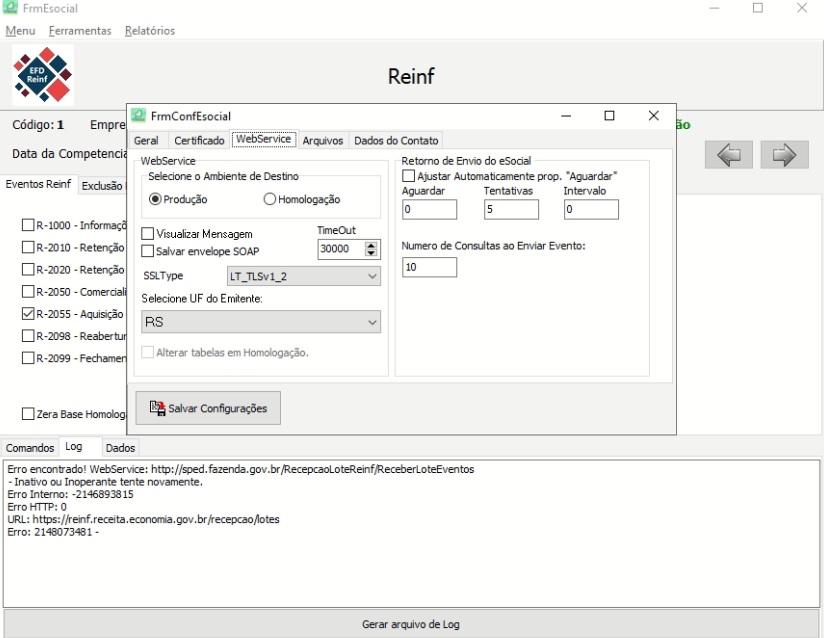Uncheck the R-2055 Aquisição event checkbox

28,314
